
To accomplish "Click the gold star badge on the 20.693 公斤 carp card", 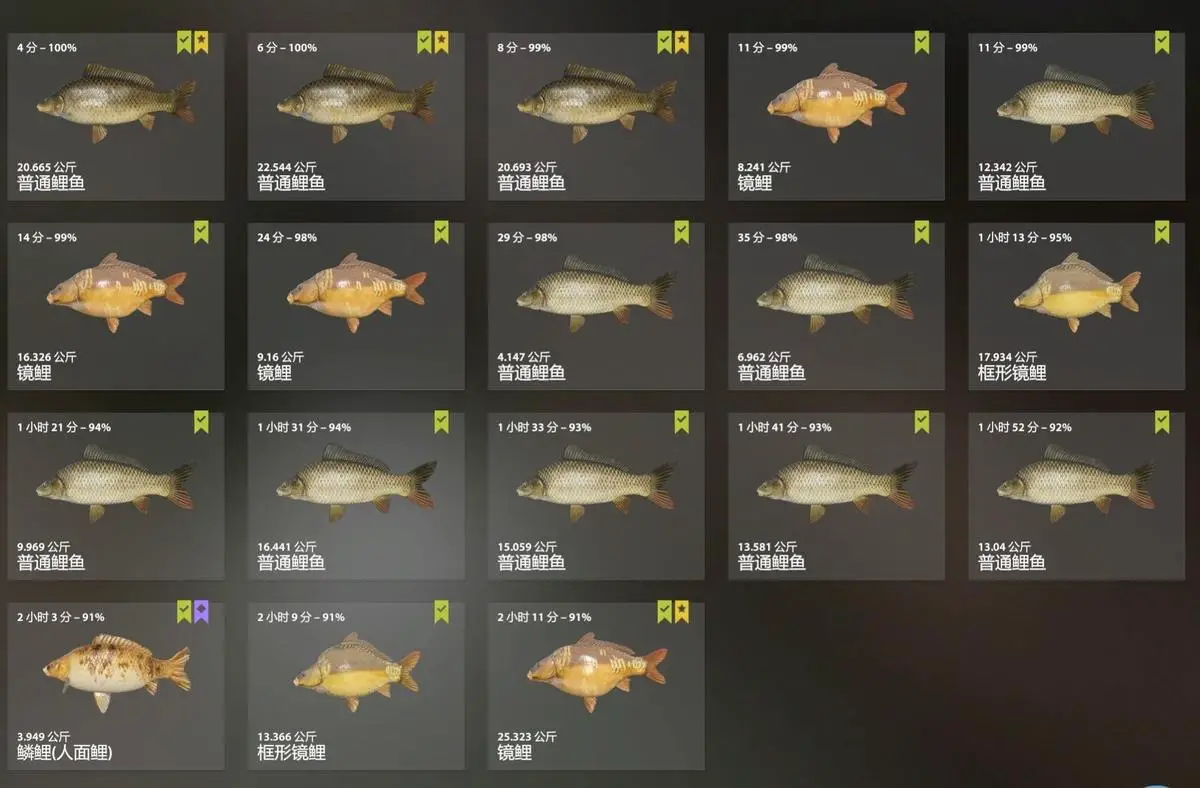I will click(x=681, y=42).
